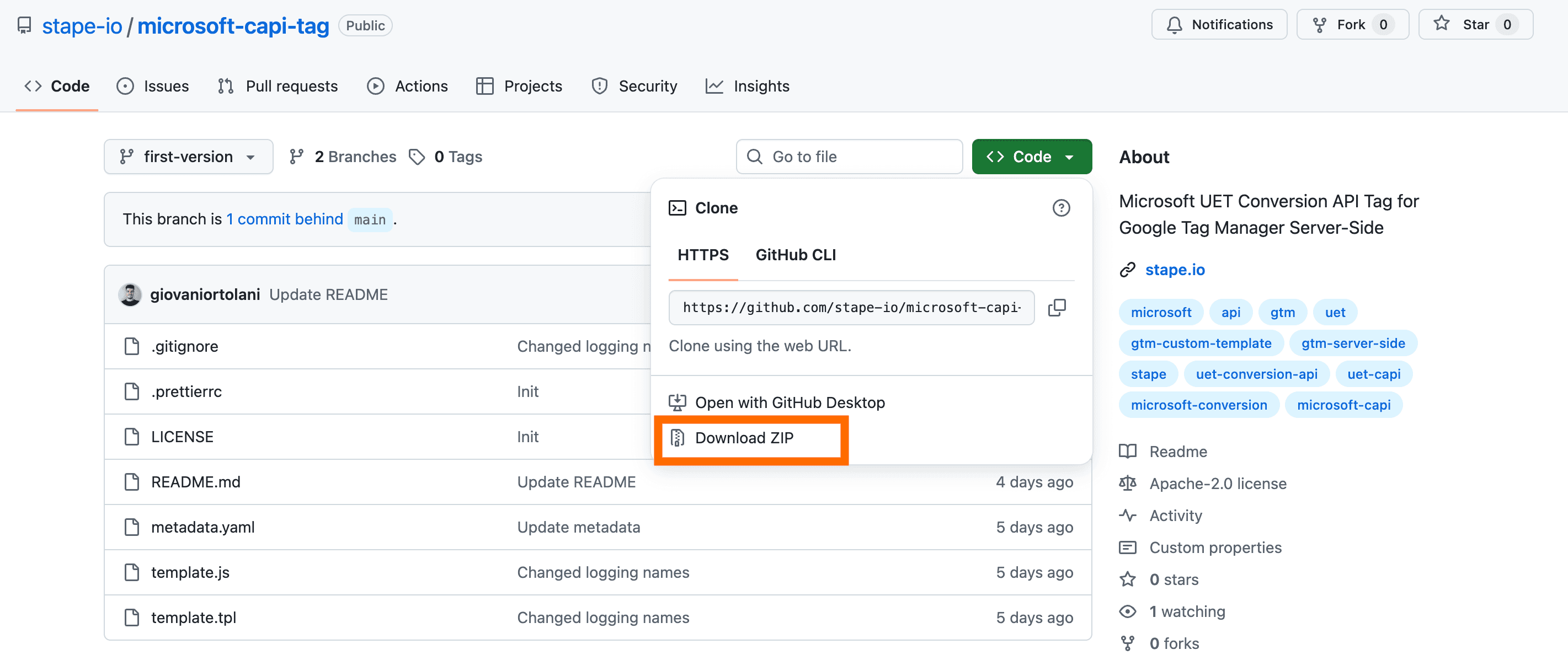Click the clone URL text field
1568x655 pixels.
pos(851,308)
